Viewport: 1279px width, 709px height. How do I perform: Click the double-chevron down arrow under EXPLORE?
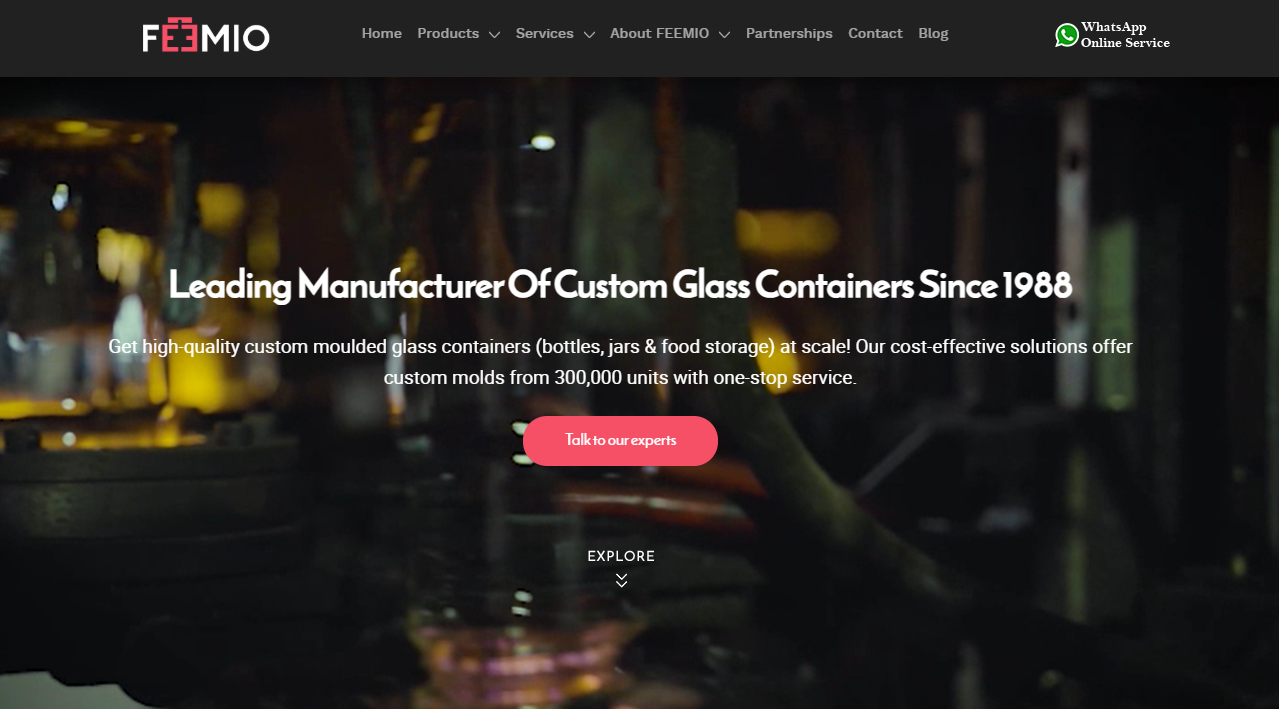coord(621,580)
